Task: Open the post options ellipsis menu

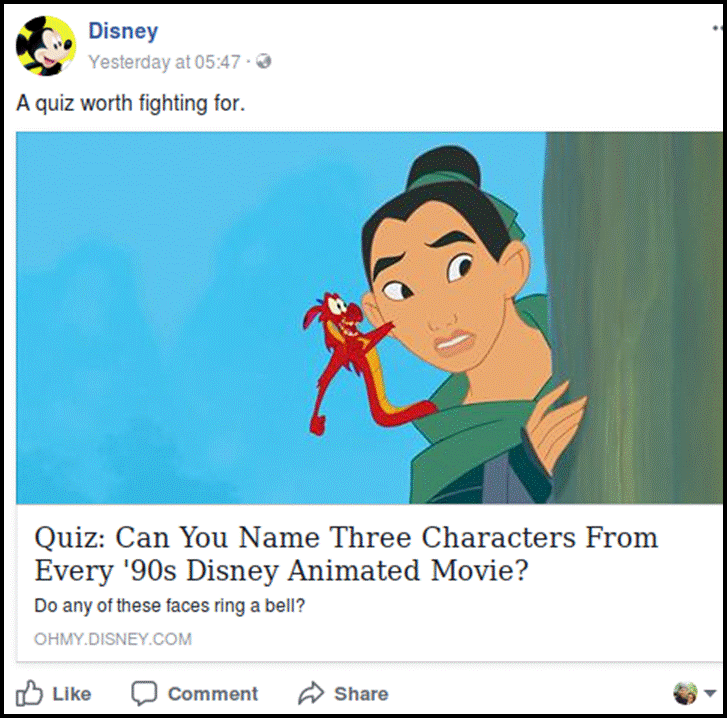Action: (718, 29)
